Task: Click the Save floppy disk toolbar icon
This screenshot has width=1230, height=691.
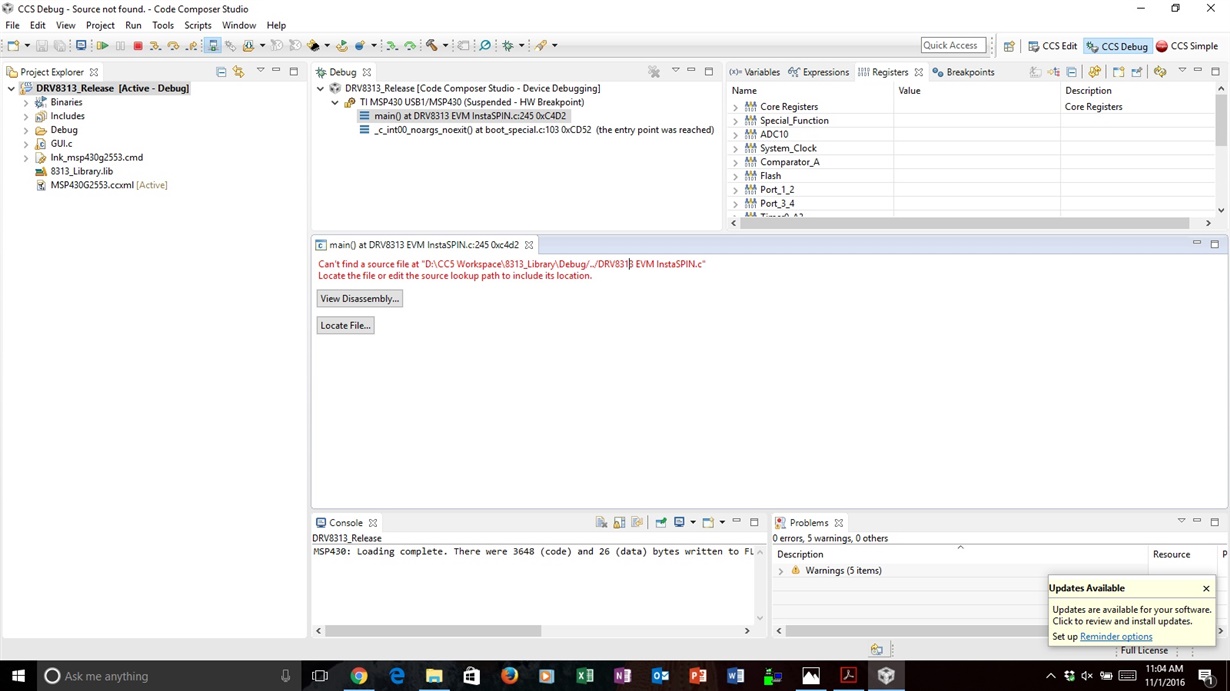Action: pos(42,46)
